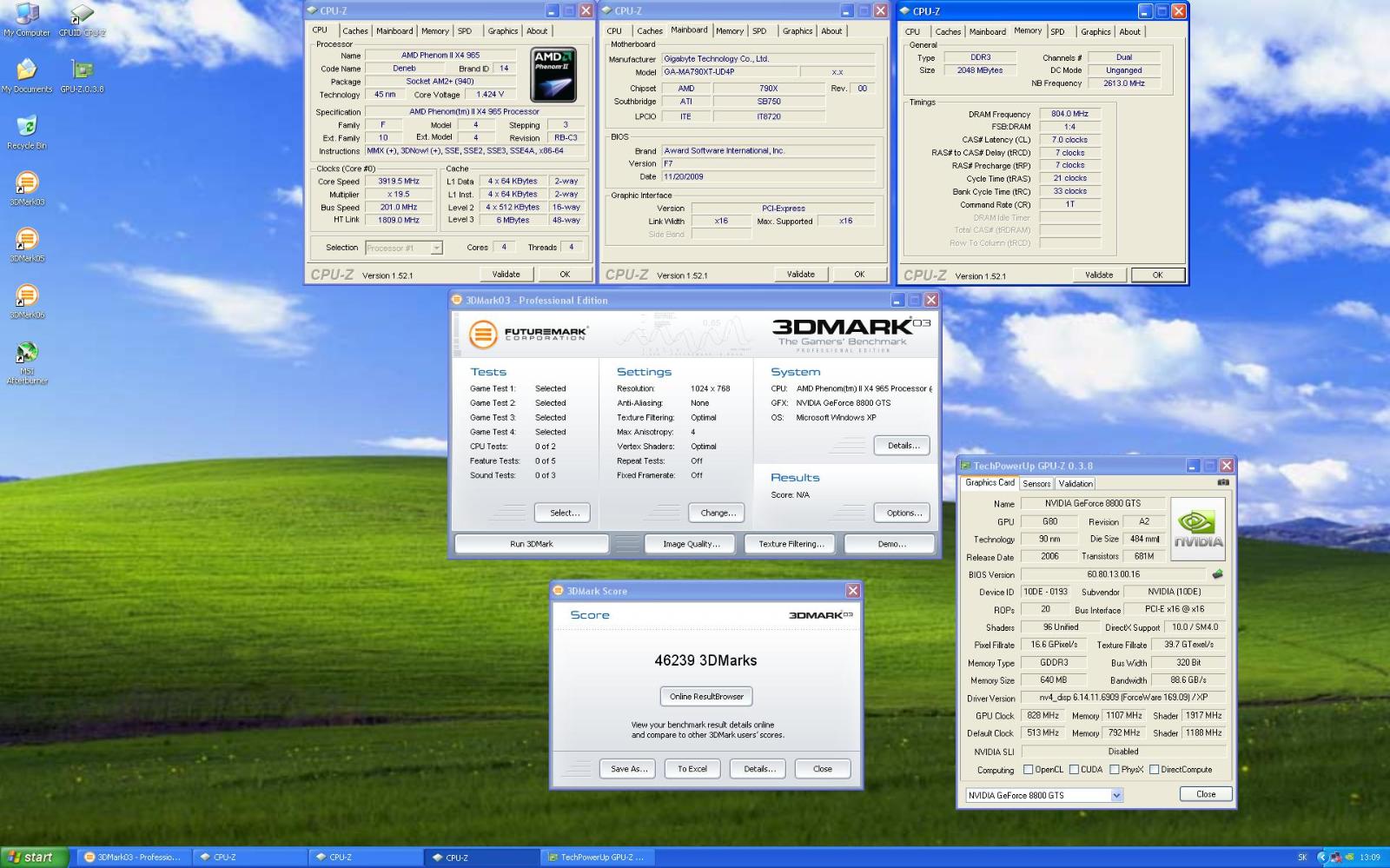Open GPU-Z.0.3.8 desktop icon

tap(82, 76)
